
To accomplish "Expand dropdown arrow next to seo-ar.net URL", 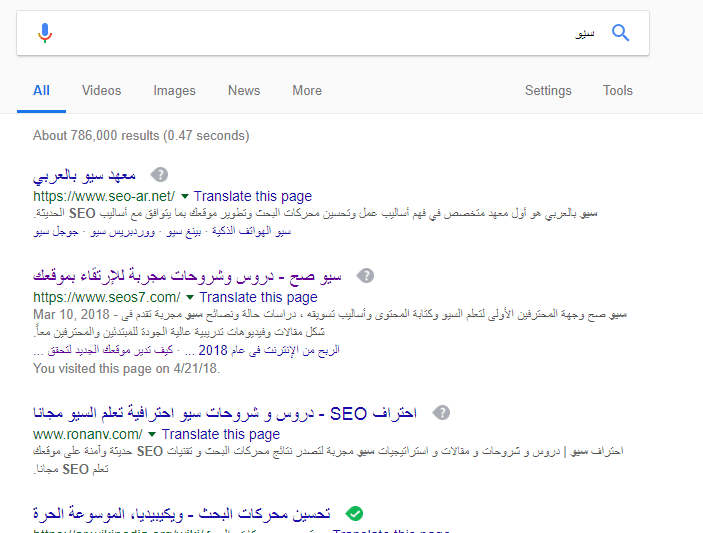I will (185, 196).
